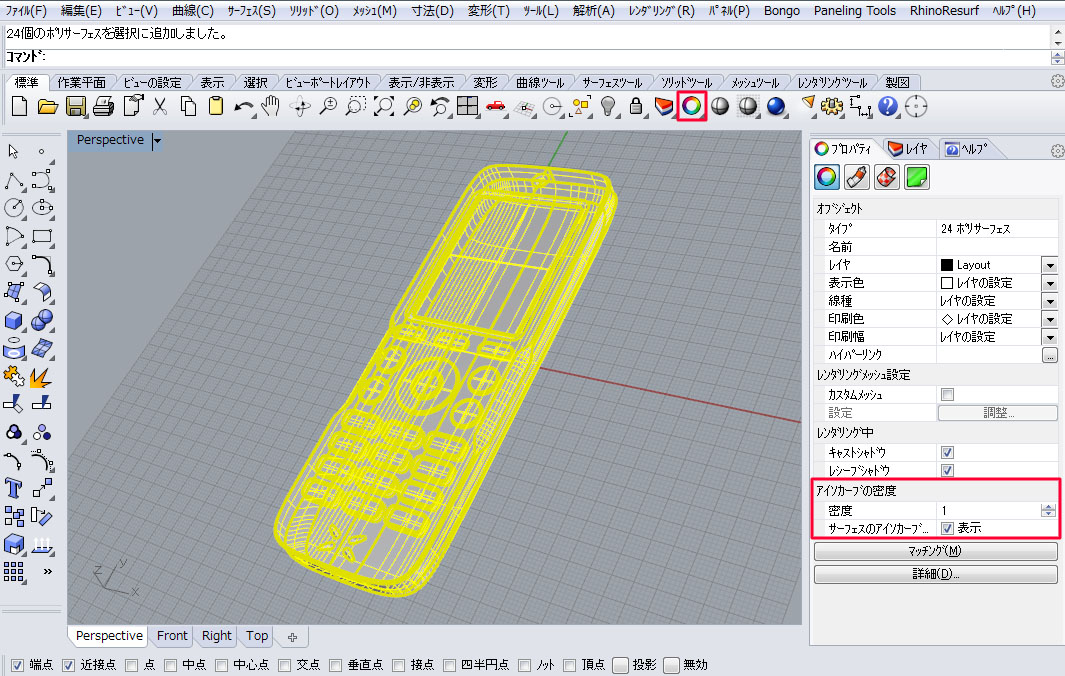The width and height of the screenshot is (1065, 676).
Task: Click the 密度 stepper arrows
Action: coord(1049,510)
